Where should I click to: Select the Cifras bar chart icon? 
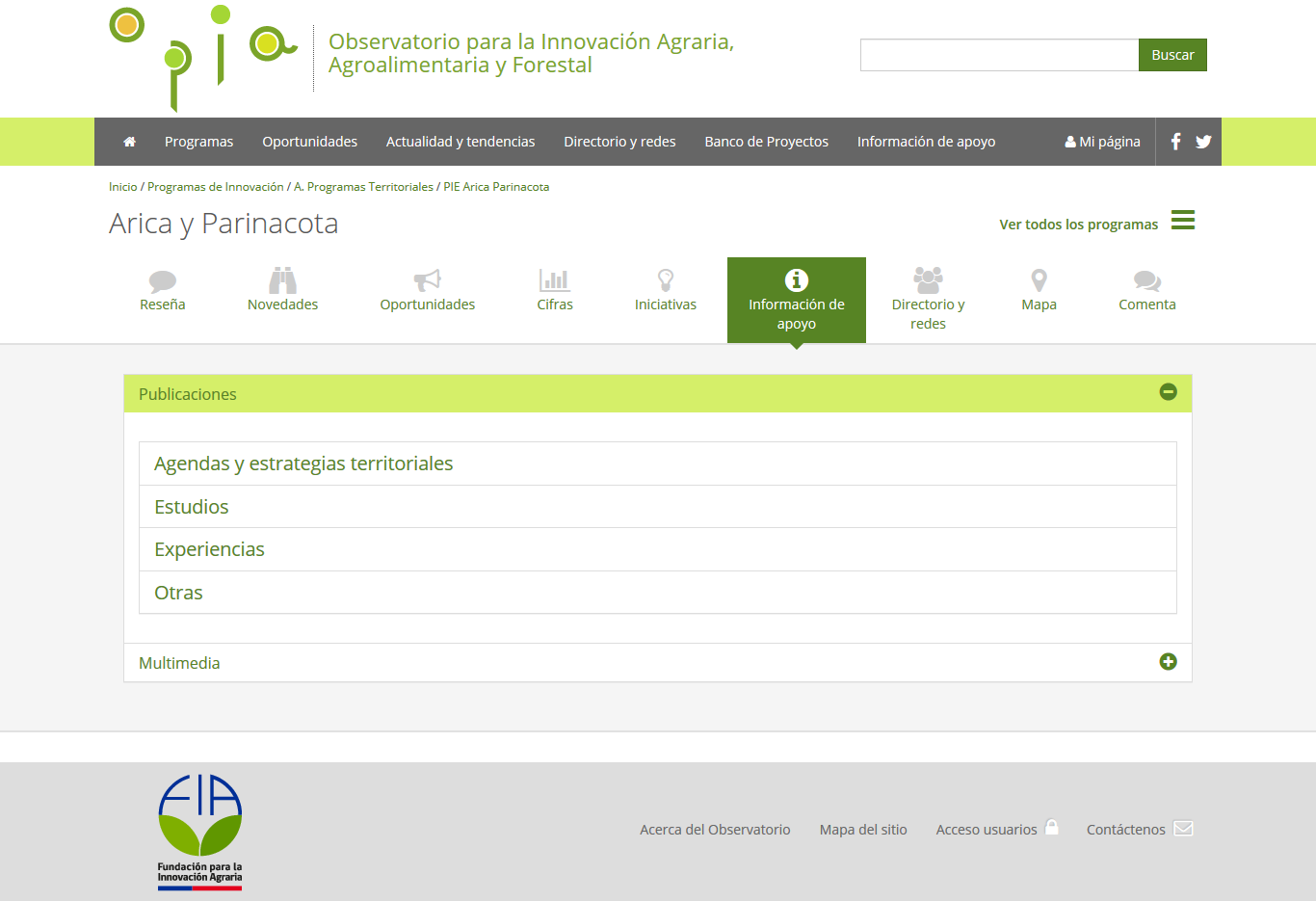pos(555,279)
